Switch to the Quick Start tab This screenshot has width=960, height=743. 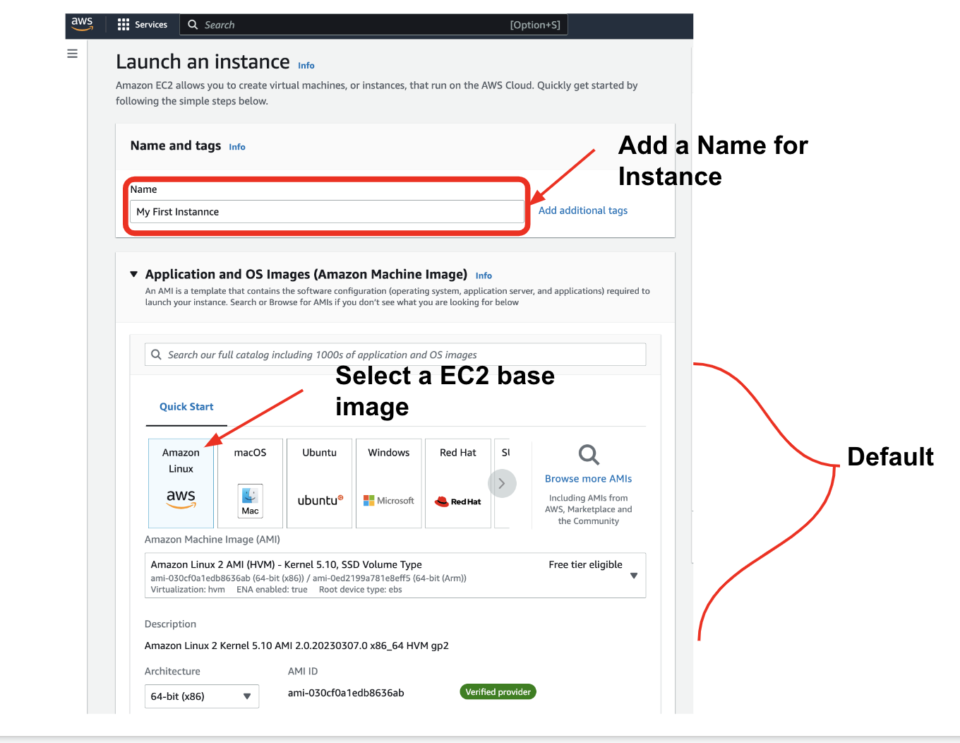185,407
